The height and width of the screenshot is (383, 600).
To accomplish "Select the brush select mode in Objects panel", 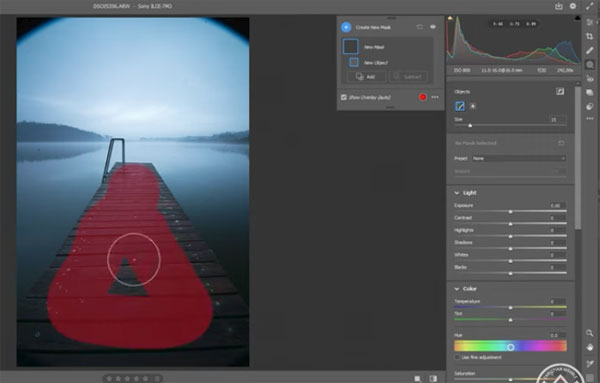I will point(460,106).
